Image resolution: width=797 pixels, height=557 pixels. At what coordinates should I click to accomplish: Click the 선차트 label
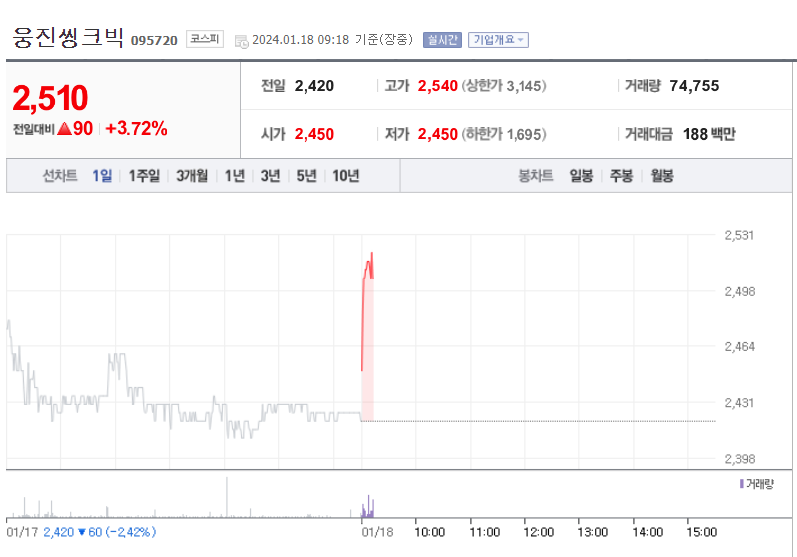tap(60, 176)
